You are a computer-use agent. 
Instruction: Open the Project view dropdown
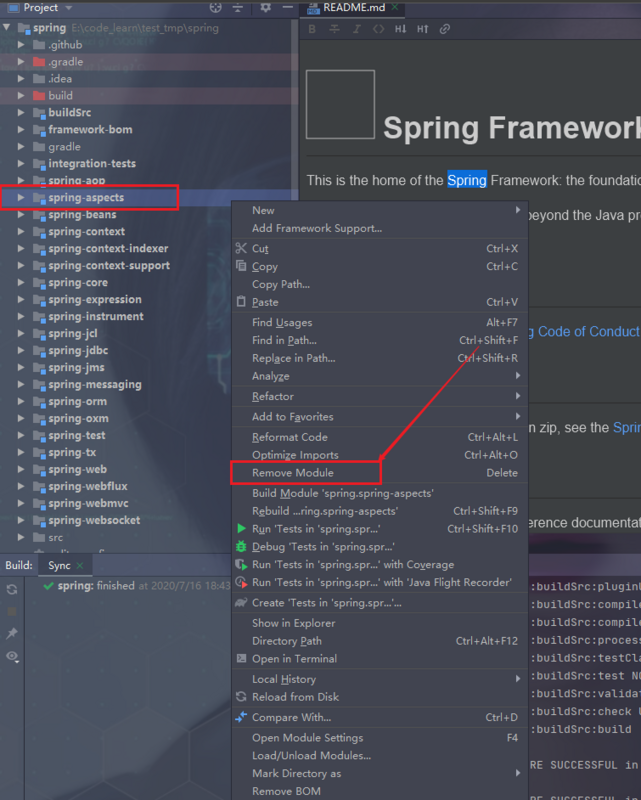click(69, 8)
